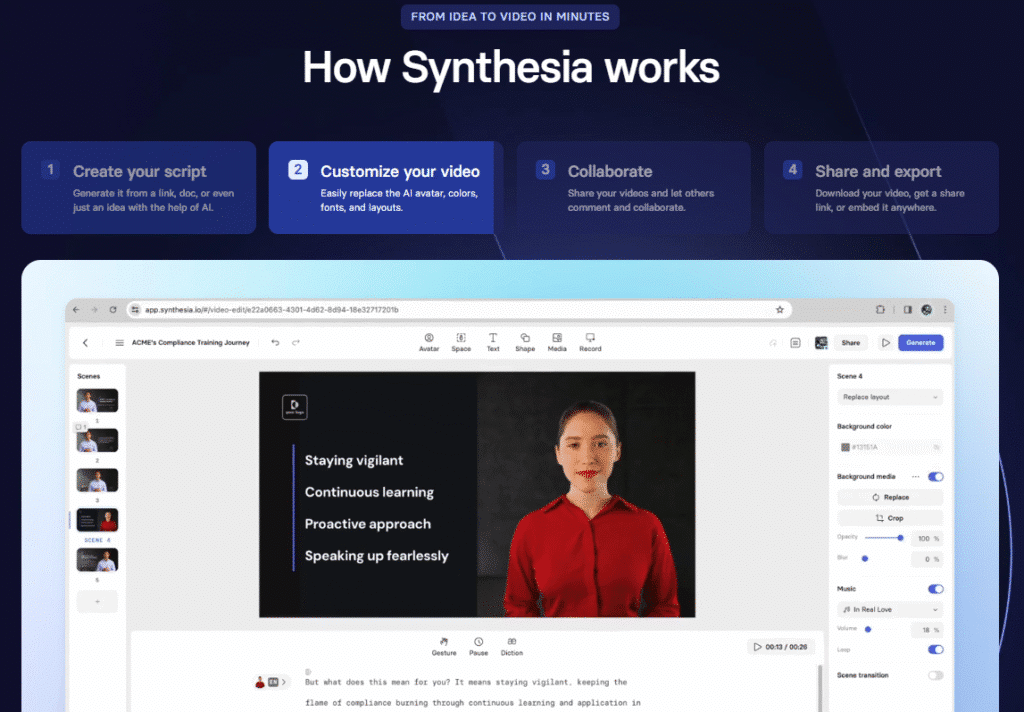This screenshot has height=712, width=1024.
Task: Adjust the Opacity slider
Action: click(884, 538)
